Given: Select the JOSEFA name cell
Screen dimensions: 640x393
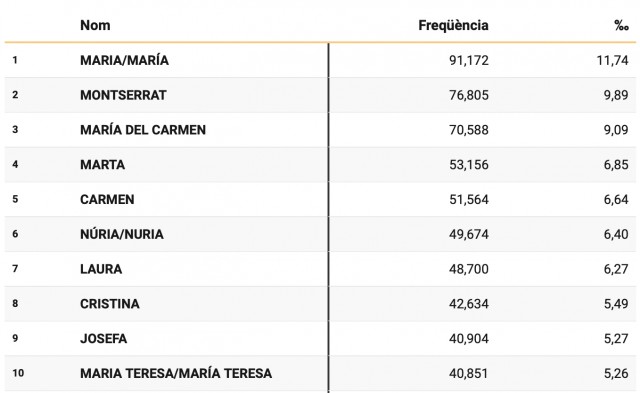Looking at the screenshot, I should tap(103, 338).
